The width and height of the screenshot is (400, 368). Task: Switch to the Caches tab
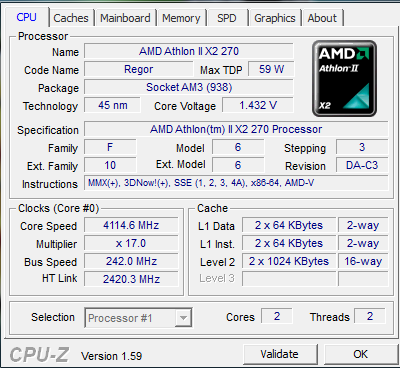71,18
